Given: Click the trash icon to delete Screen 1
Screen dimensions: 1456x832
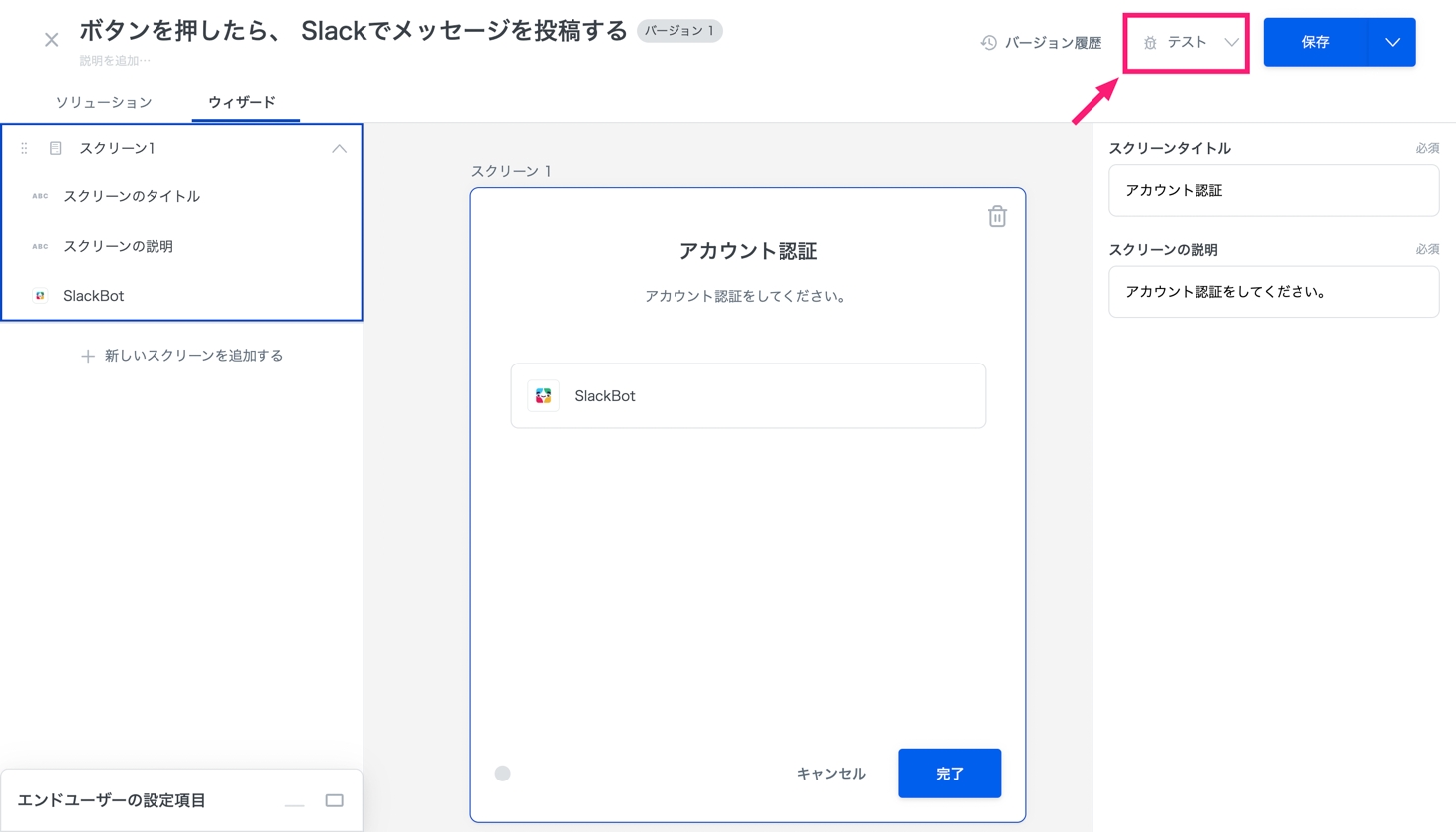Looking at the screenshot, I should click(996, 216).
